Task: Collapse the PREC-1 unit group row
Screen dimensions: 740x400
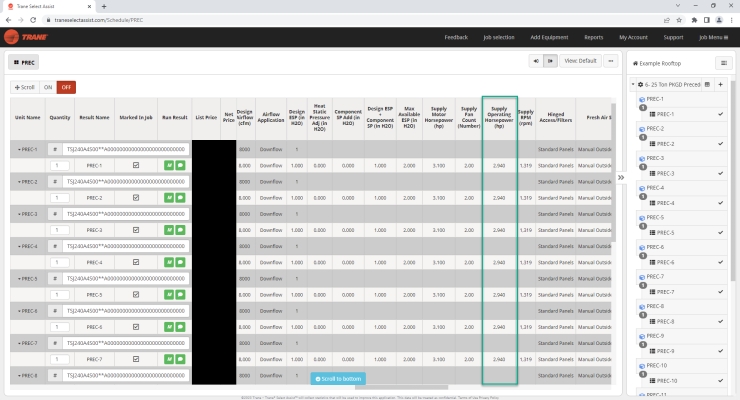Action: (x=19, y=150)
